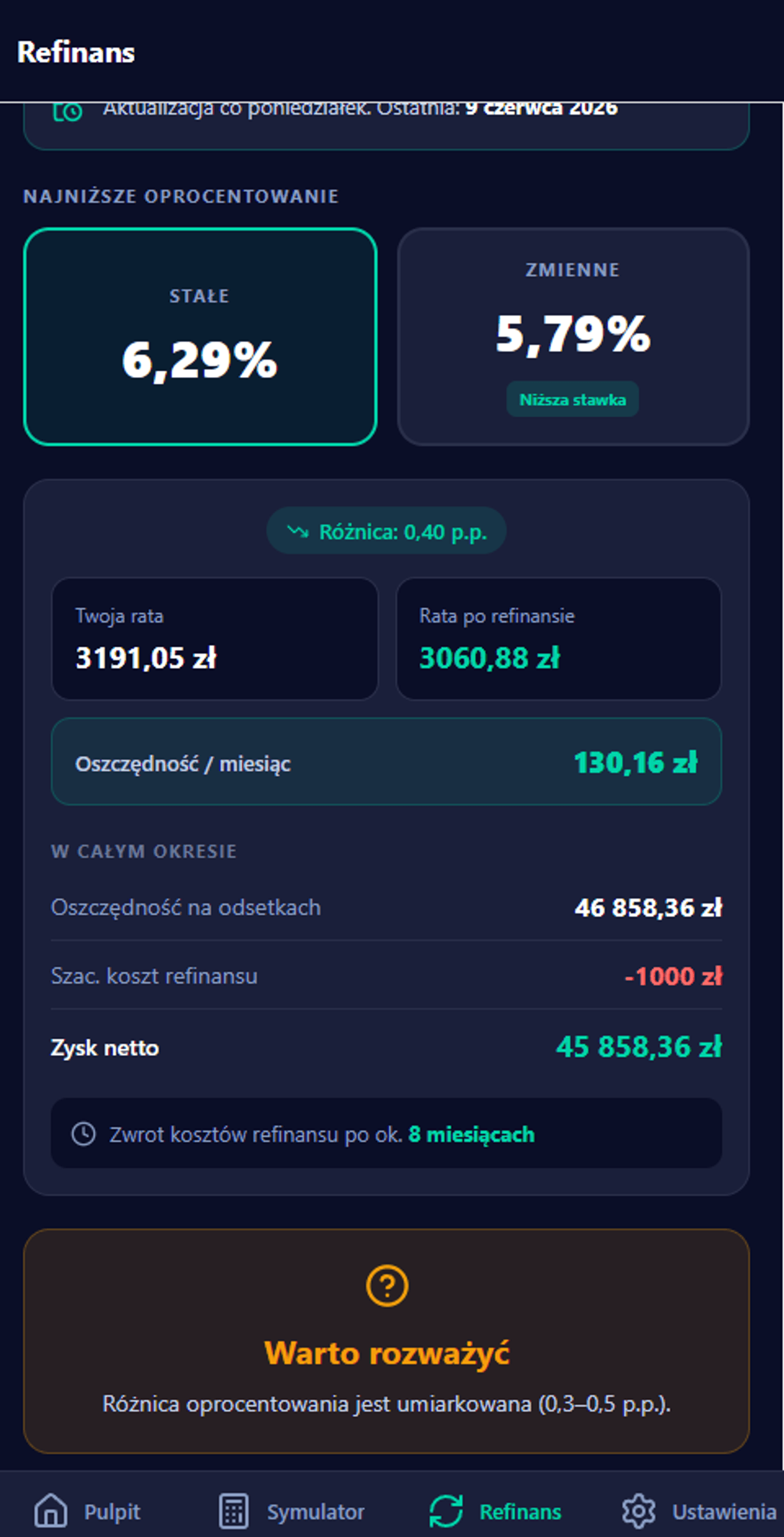Viewport: 784px width, 1537px height.
Task: Click the Rata po refinansie box
Action: pos(559,639)
